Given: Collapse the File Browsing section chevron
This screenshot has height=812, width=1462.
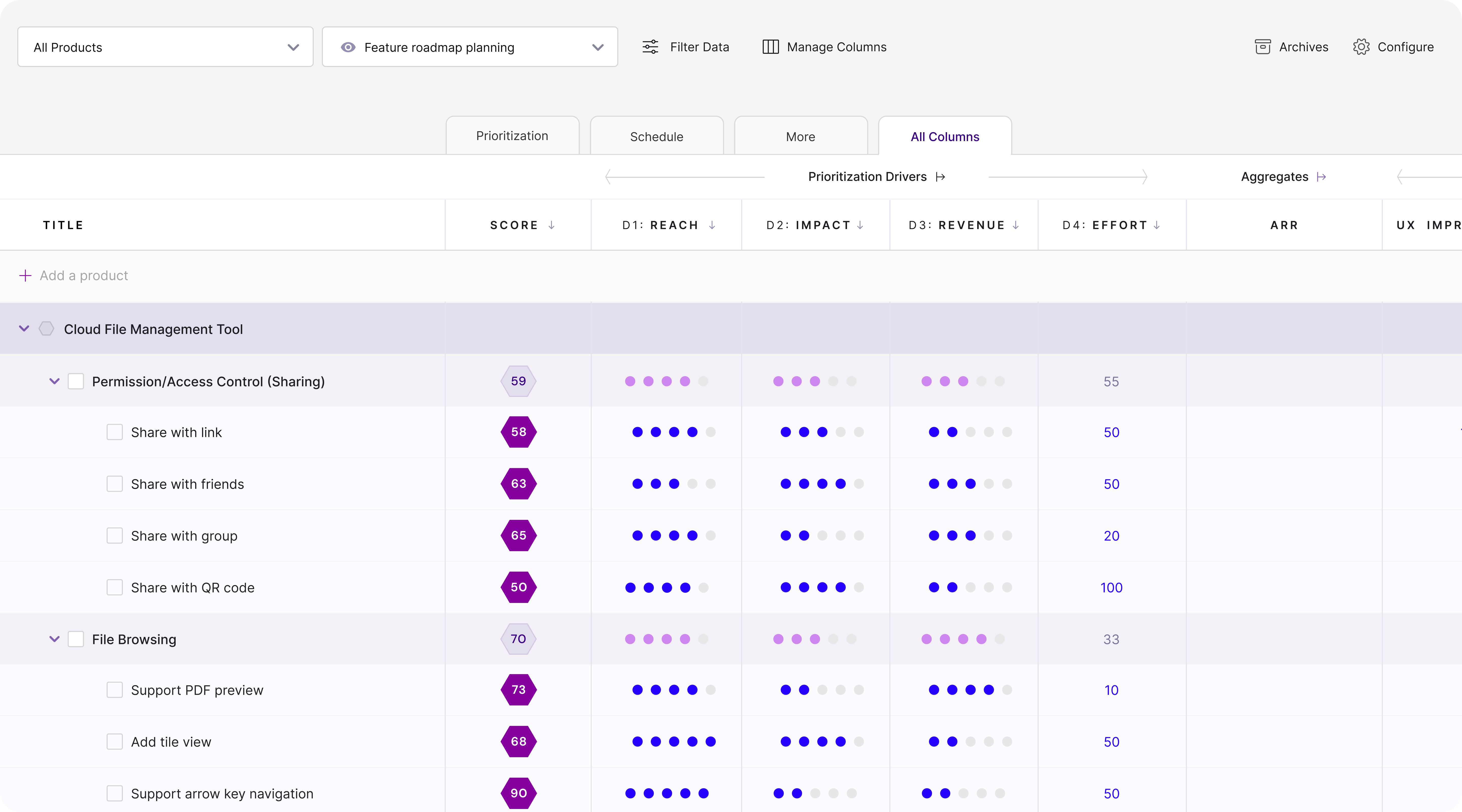Looking at the screenshot, I should click(x=55, y=639).
